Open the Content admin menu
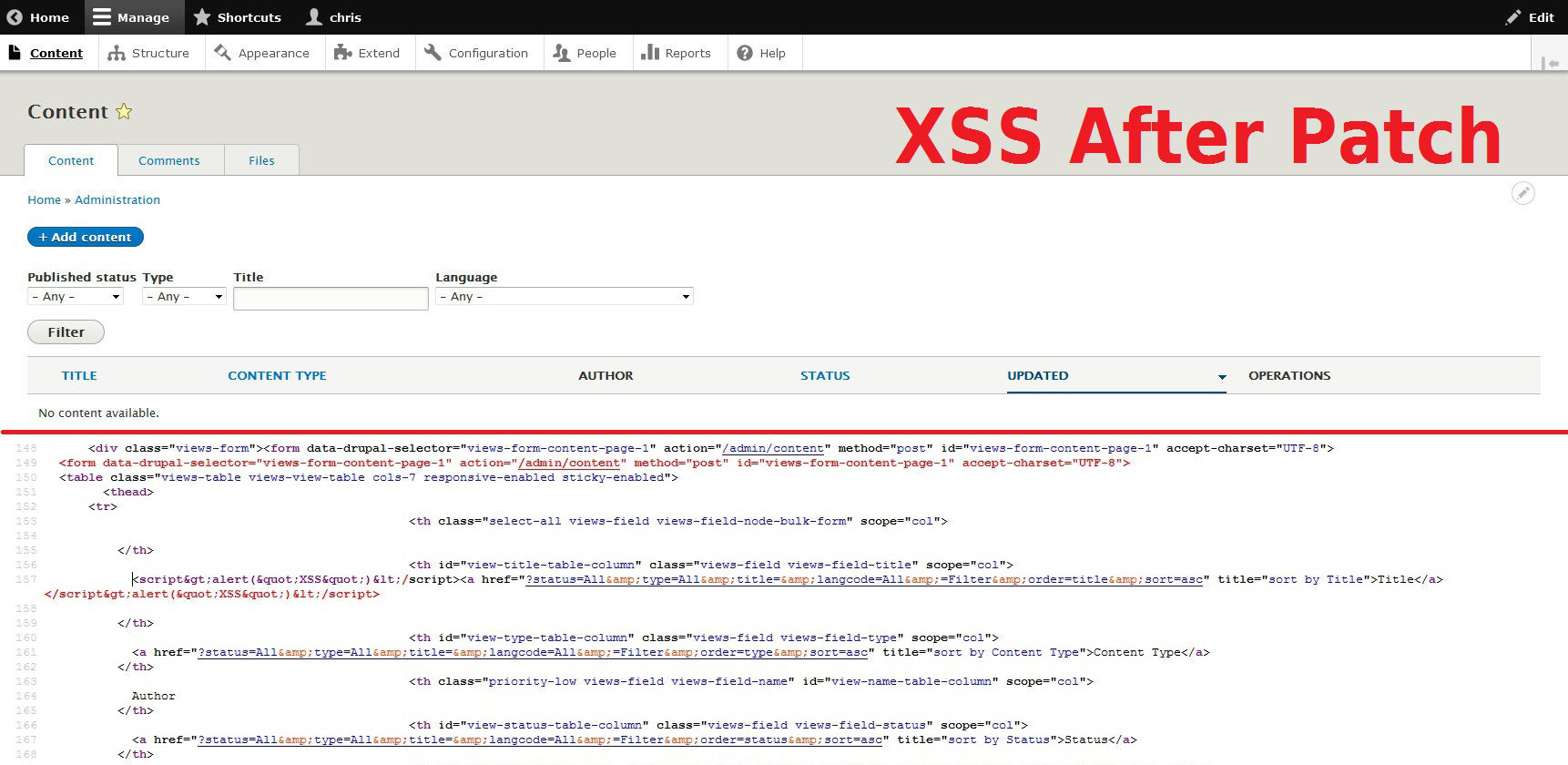This screenshot has width=1568, height=765. 46,53
